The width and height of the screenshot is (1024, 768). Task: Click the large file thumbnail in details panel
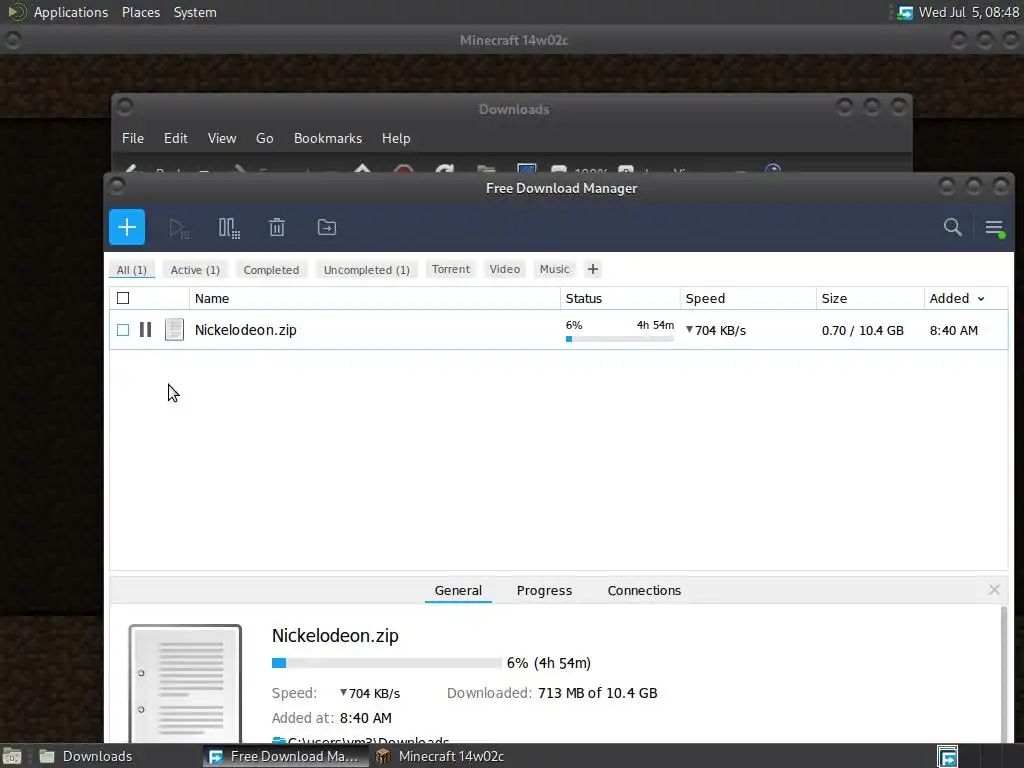click(x=185, y=684)
